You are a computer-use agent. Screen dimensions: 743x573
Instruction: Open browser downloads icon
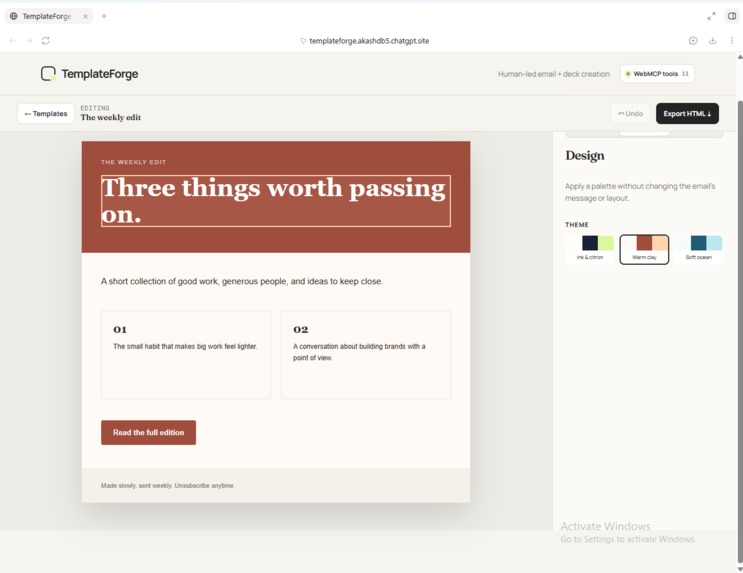(x=712, y=41)
